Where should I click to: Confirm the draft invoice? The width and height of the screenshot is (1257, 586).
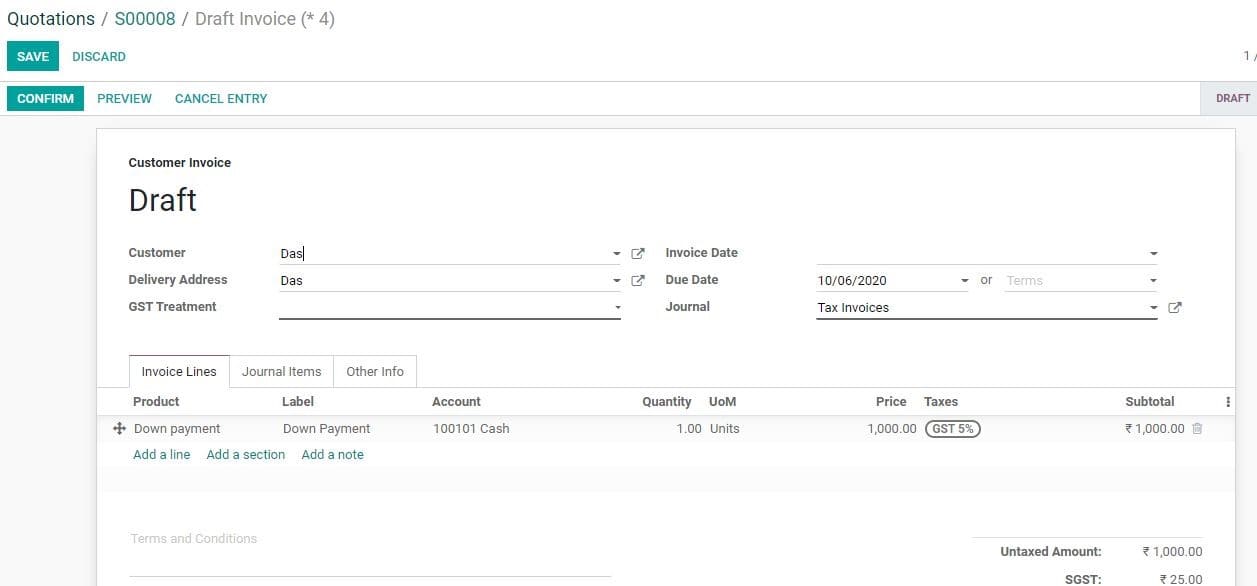tap(44, 98)
